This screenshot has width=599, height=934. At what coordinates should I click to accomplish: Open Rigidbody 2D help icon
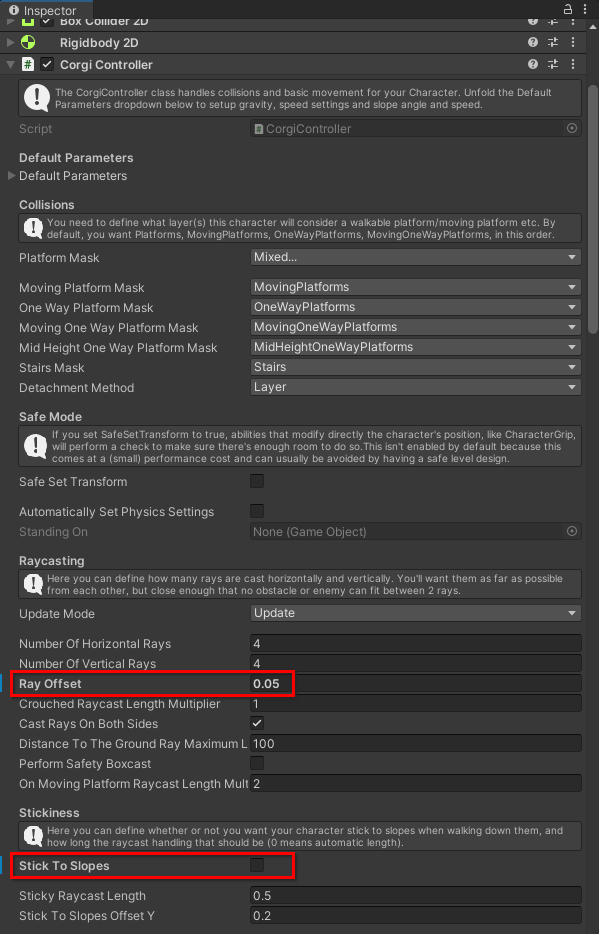pyautogui.click(x=533, y=42)
